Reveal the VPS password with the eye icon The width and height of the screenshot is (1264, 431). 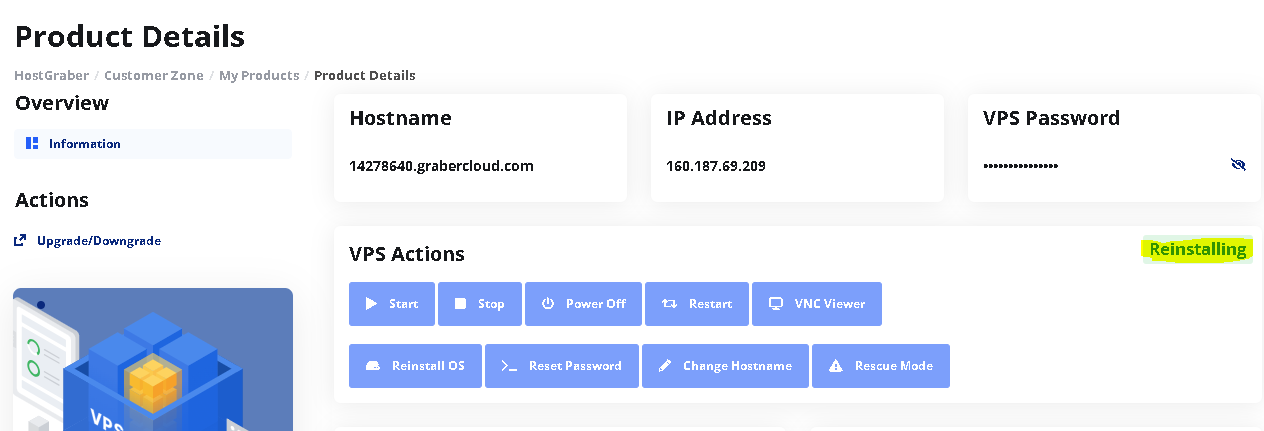point(1239,165)
